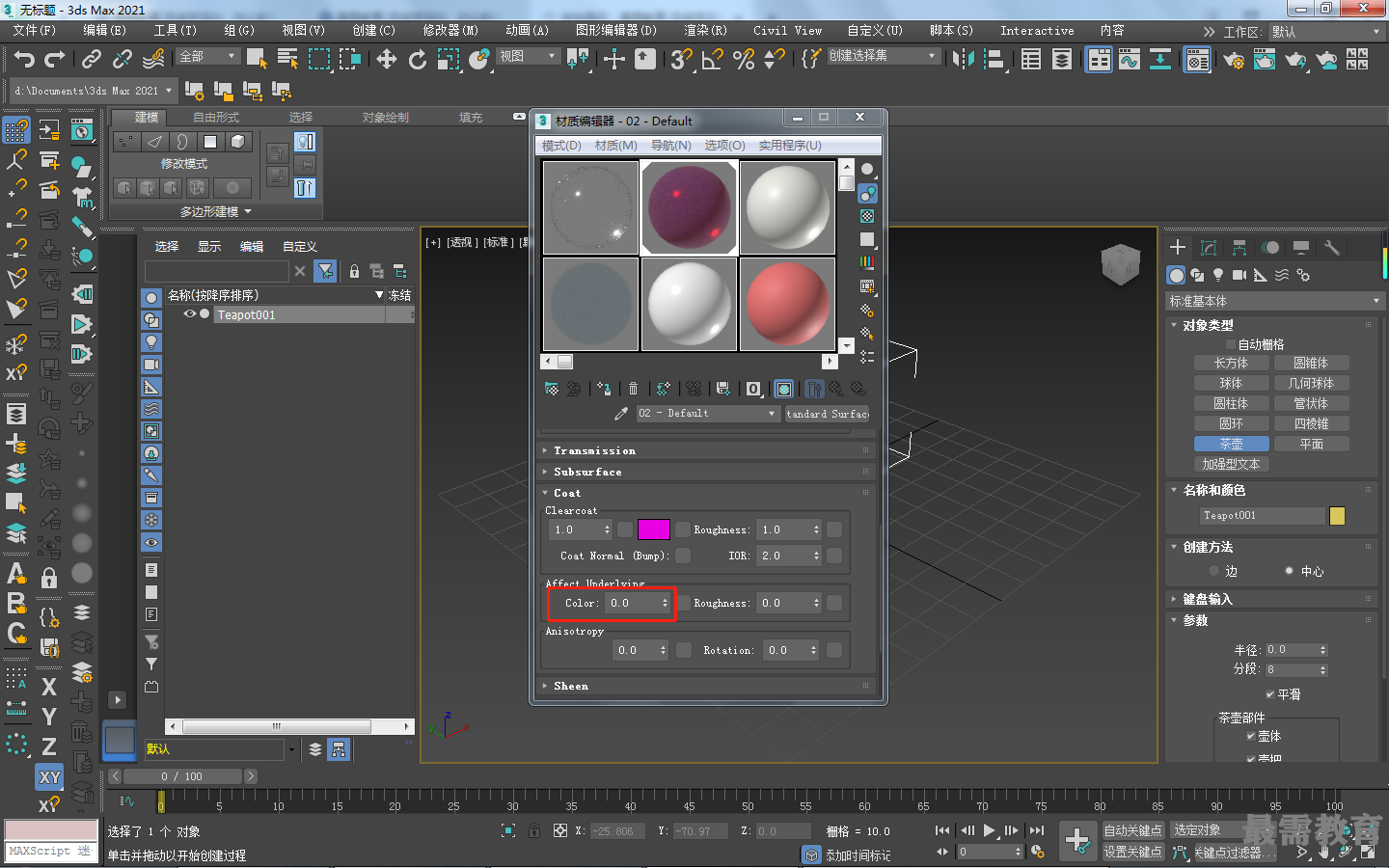1389x868 pixels.
Task: Open Select by Name list icon
Action: [287, 59]
